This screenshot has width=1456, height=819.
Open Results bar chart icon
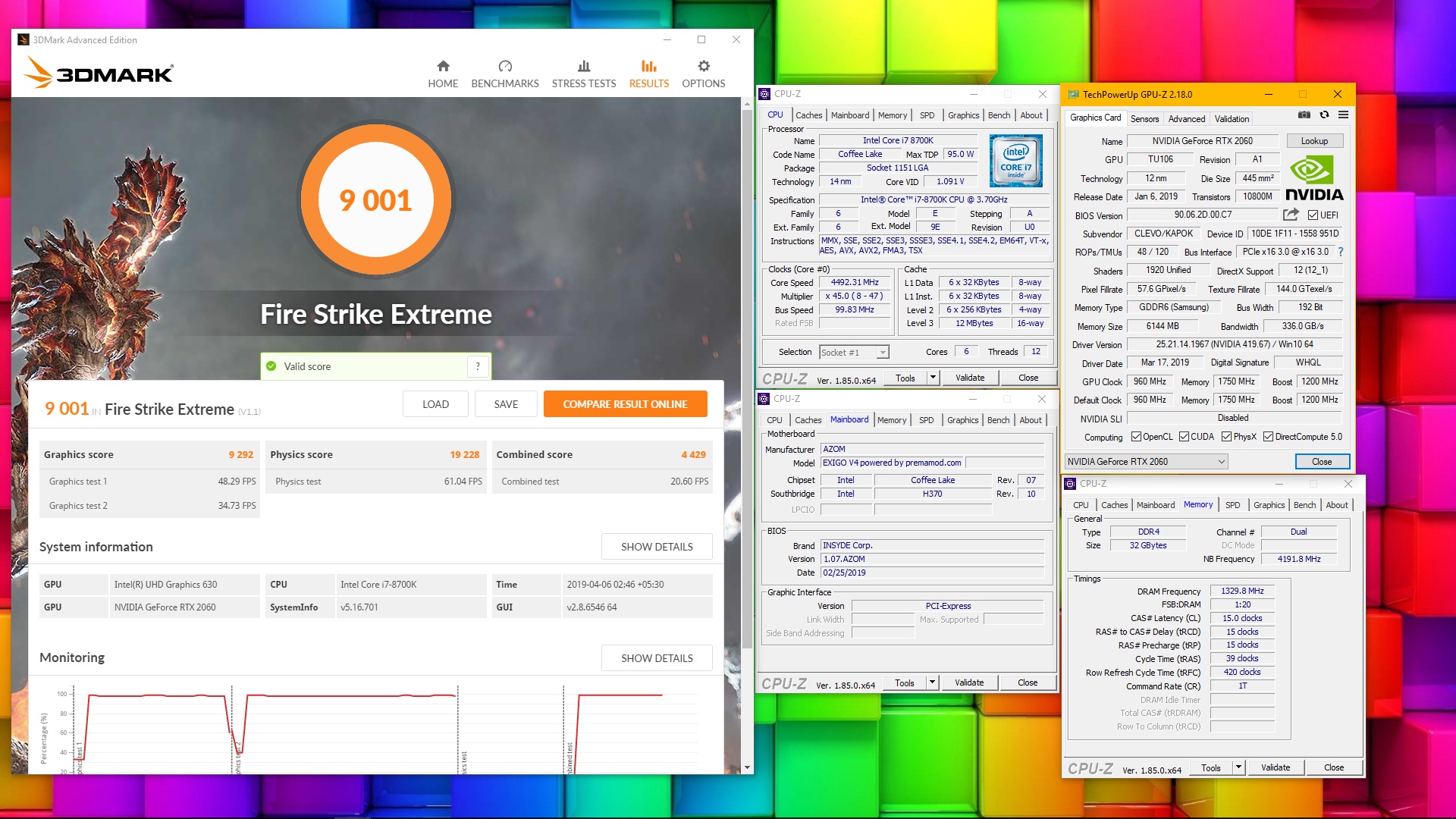[649, 66]
